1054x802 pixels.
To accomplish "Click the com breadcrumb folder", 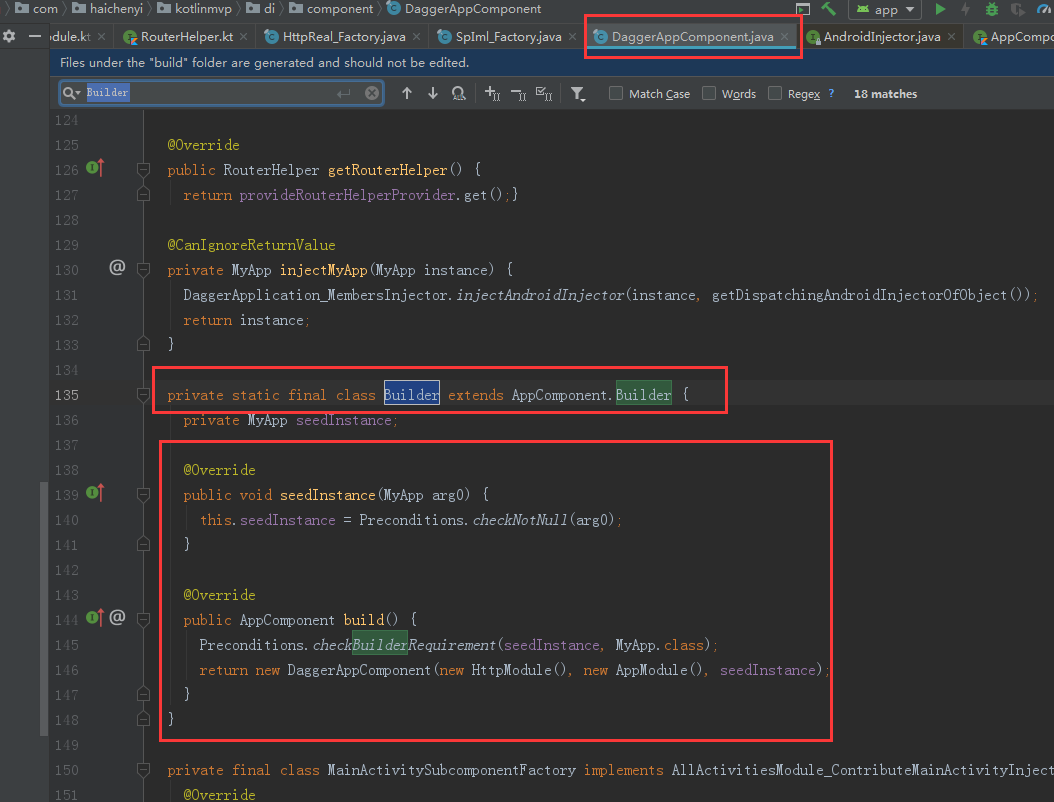I will (x=37, y=9).
